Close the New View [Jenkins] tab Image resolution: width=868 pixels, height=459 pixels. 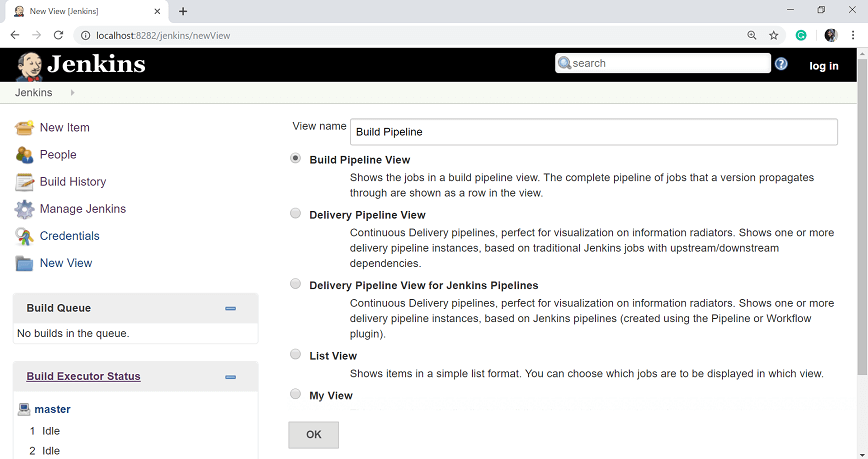(x=157, y=11)
